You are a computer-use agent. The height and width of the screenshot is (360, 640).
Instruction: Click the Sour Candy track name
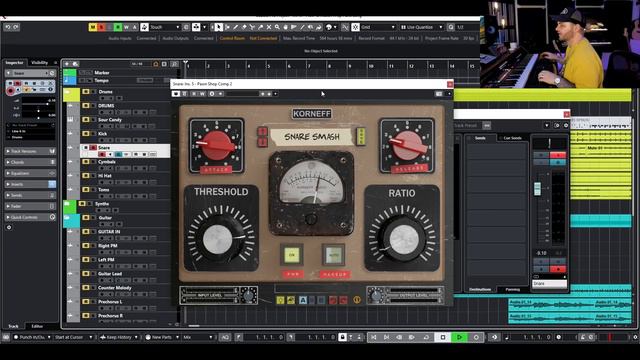pyautogui.click(x=110, y=120)
